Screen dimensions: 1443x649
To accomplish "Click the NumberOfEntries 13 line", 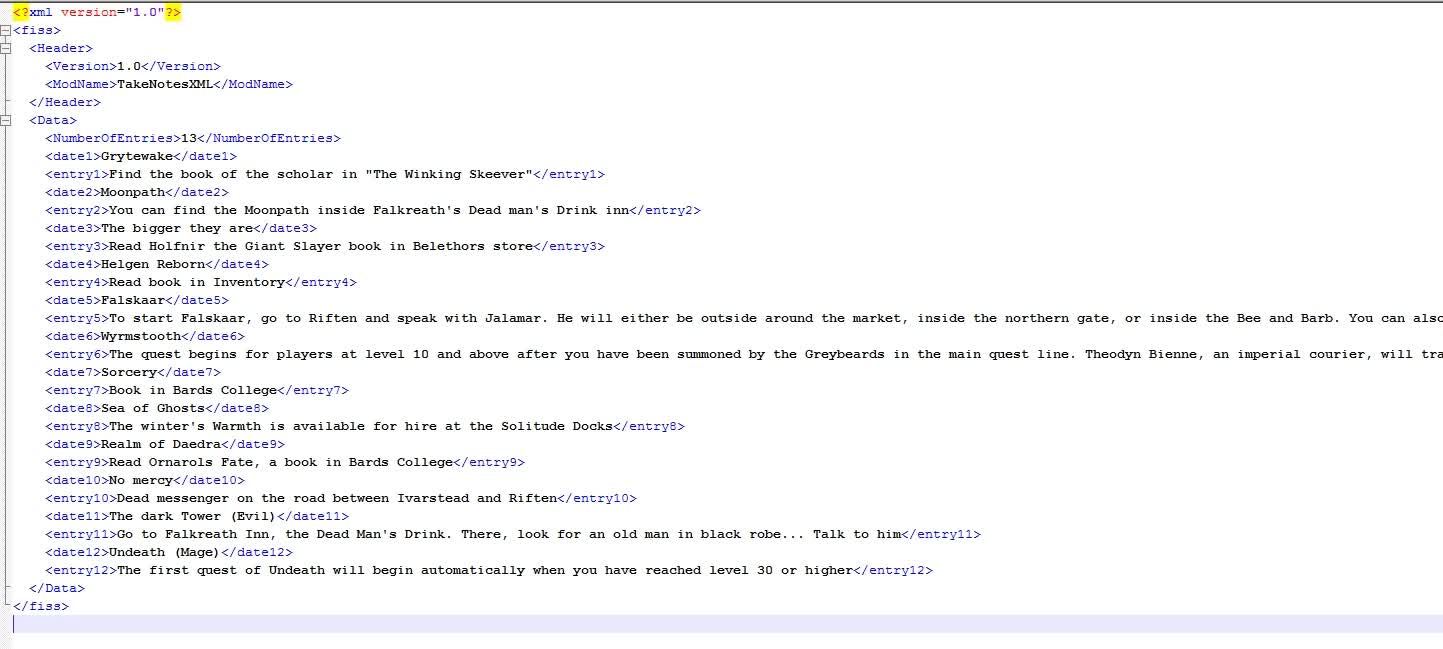I will coord(193,138).
